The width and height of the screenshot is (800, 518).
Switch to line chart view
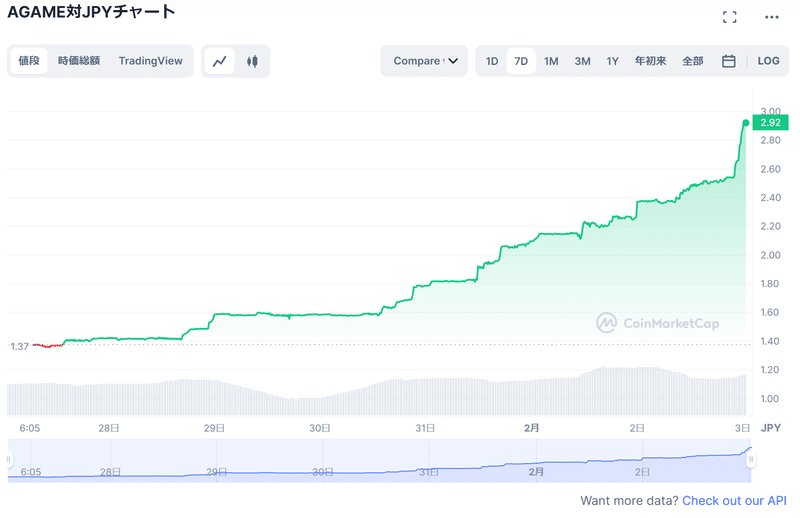(x=220, y=61)
